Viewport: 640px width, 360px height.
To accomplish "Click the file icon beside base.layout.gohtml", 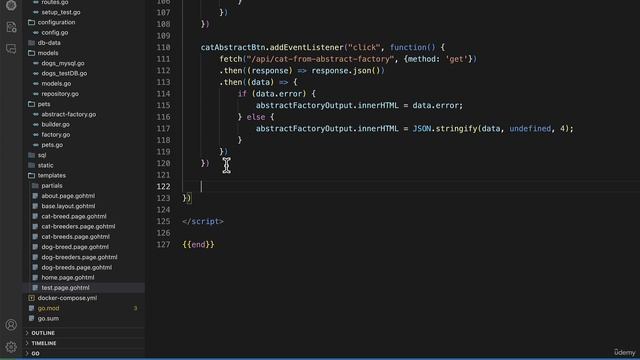I will pos(35,206).
